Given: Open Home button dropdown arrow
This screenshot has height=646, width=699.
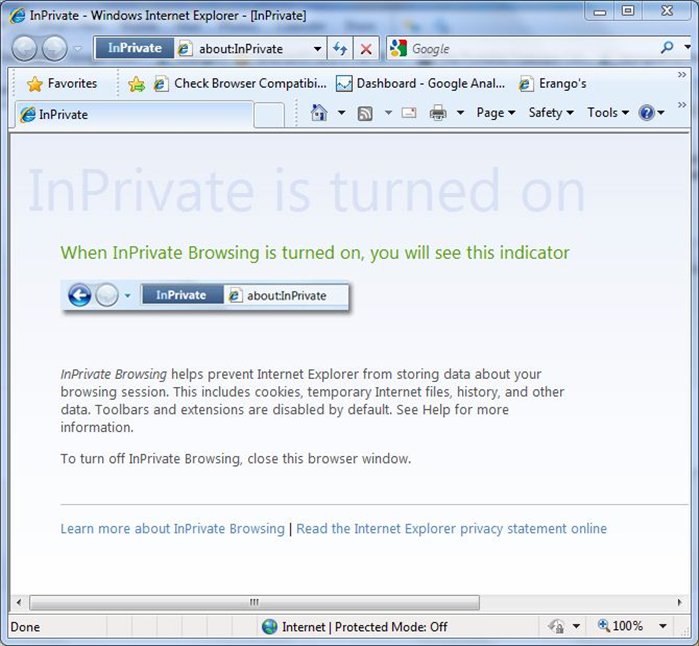Looking at the screenshot, I should click(341, 113).
